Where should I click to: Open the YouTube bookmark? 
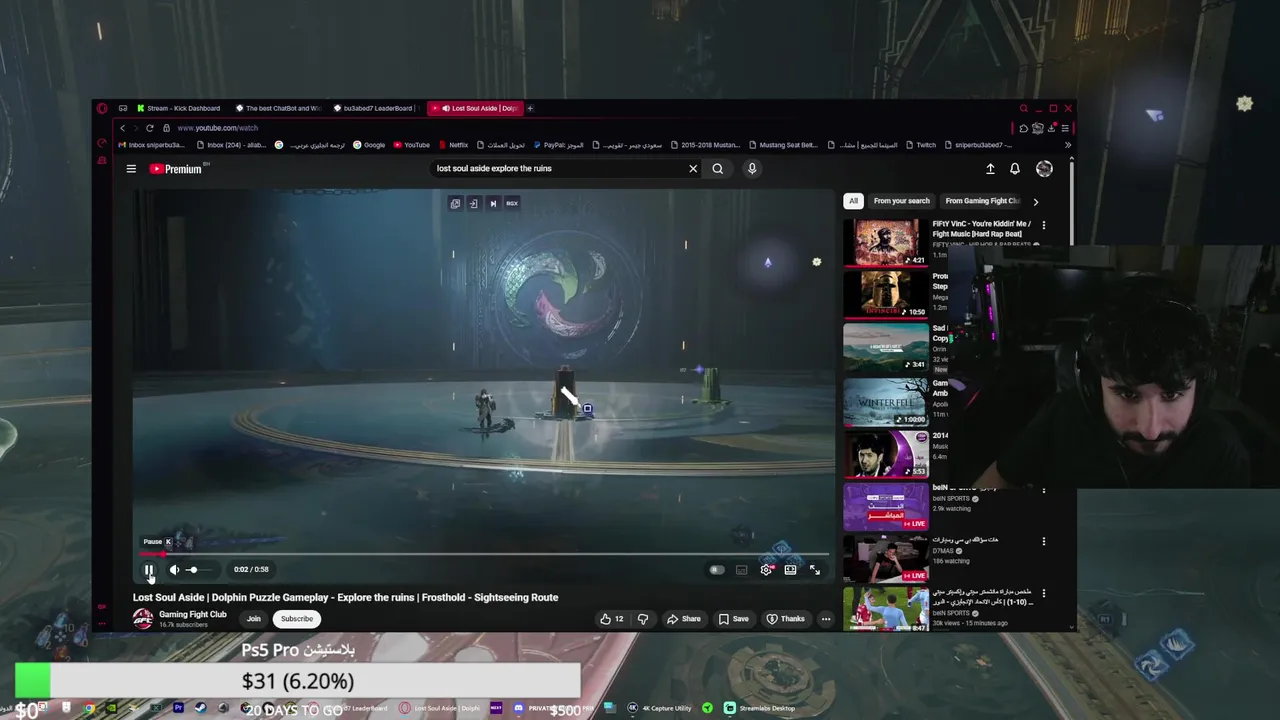coord(411,145)
